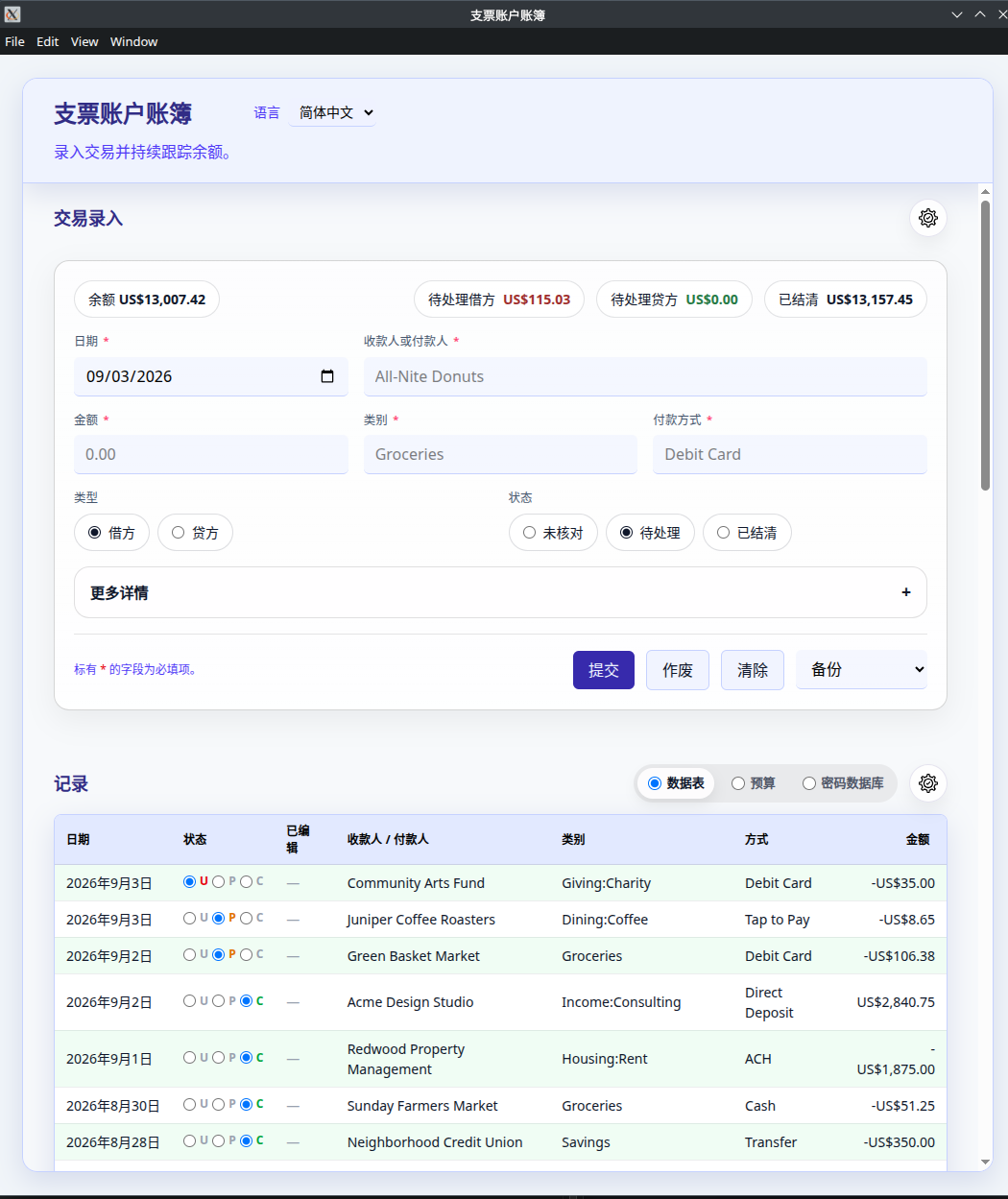Click the 2026年8月30日 date cell
The height and width of the screenshot is (1199, 1008).
click(113, 1106)
